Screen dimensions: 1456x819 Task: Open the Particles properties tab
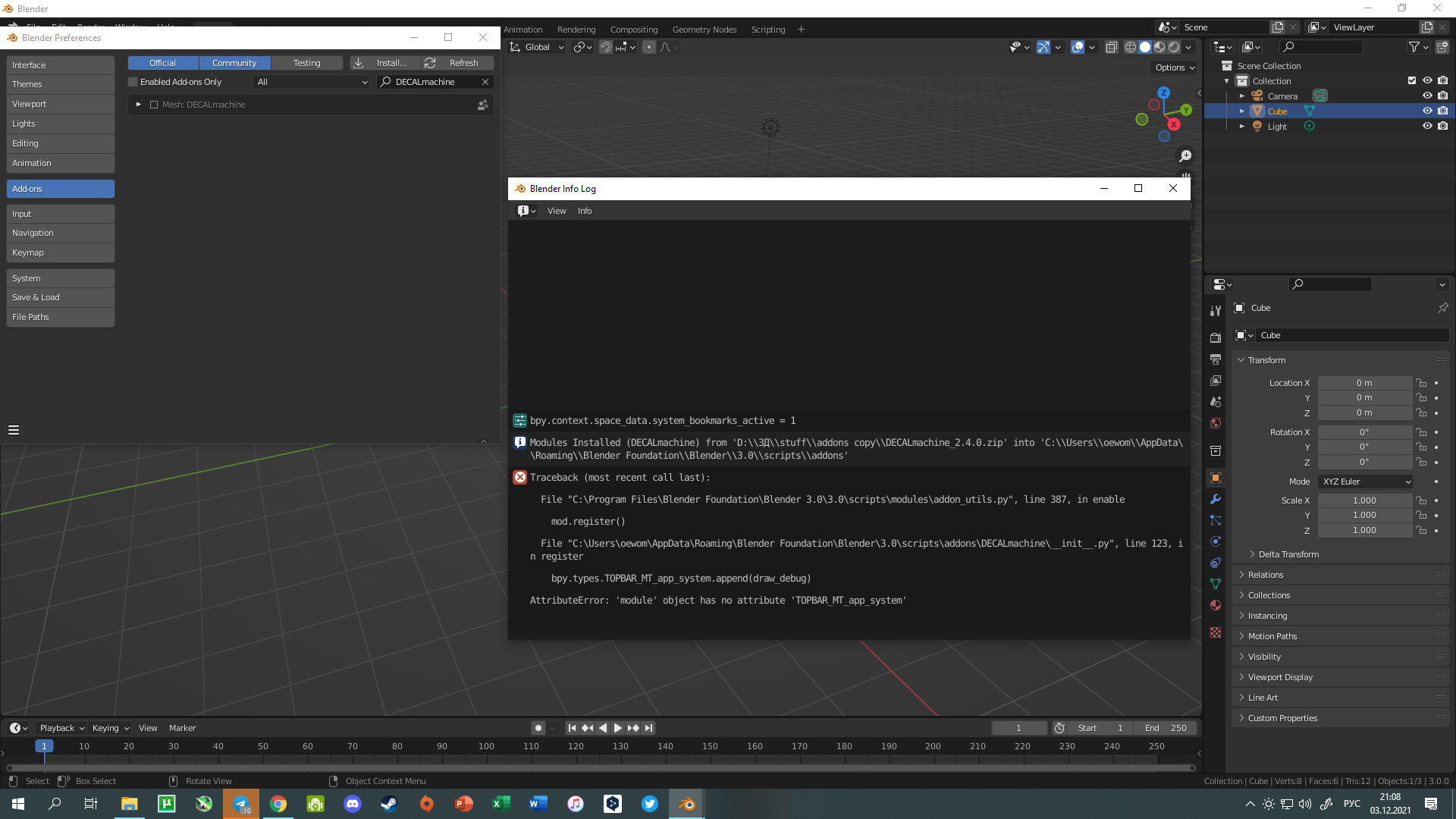pos(1216,520)
